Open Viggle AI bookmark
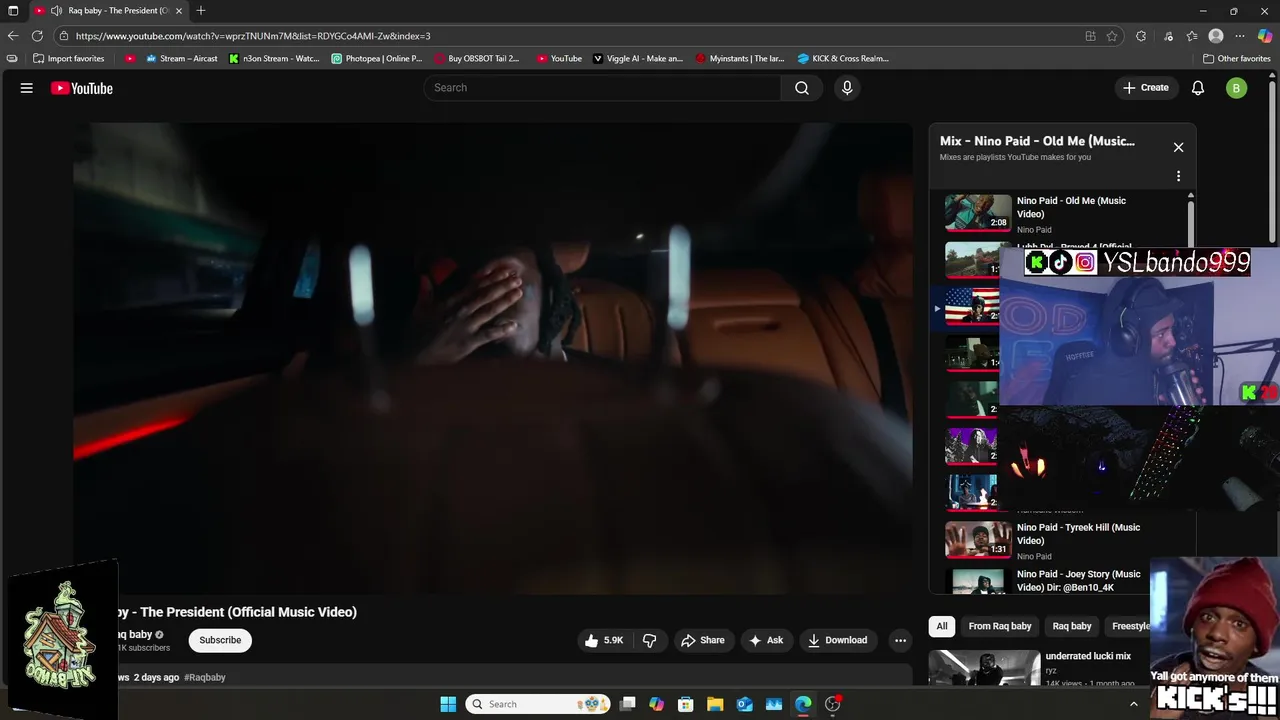 click(x=638, y=58)
